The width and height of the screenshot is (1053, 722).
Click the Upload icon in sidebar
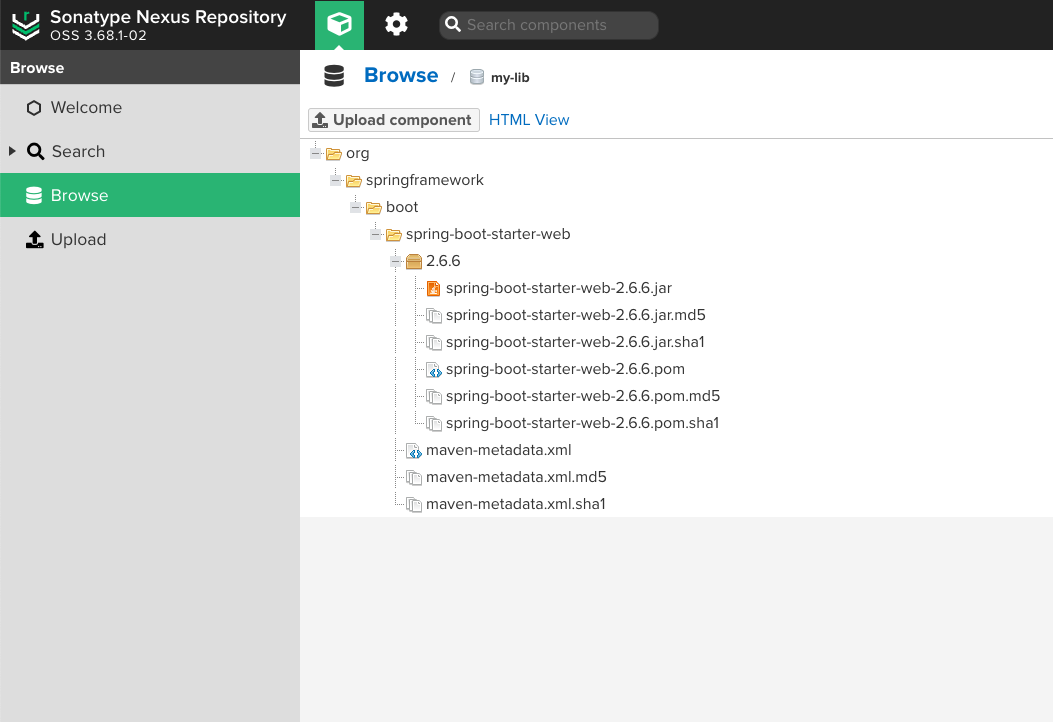tap(34, 239)
